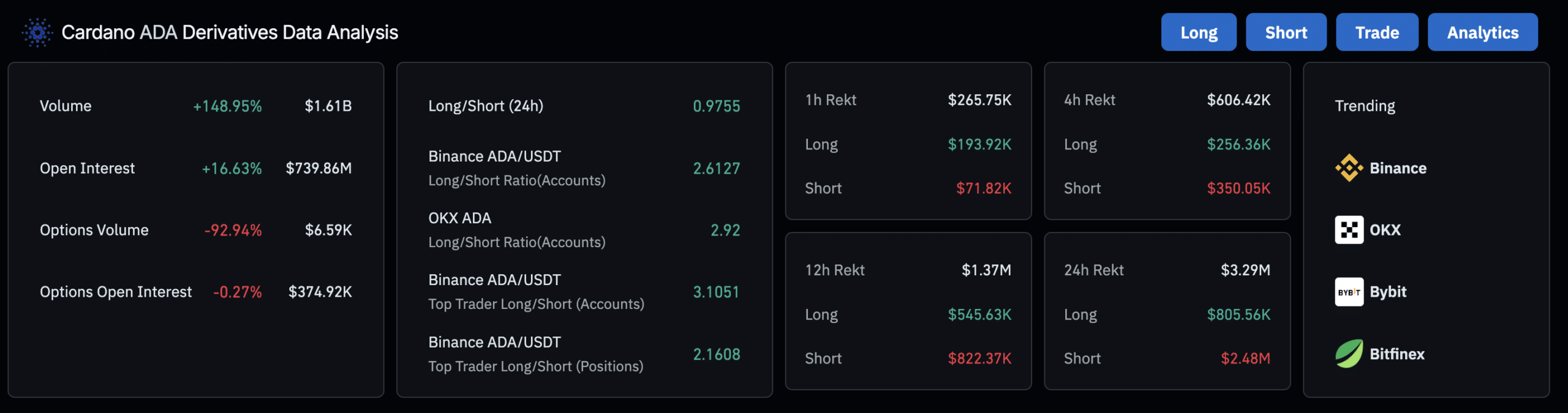The width and height of the screenshot is (1568, 413).
Task: Click the Options Open Interest label
Action: (116, 292)
